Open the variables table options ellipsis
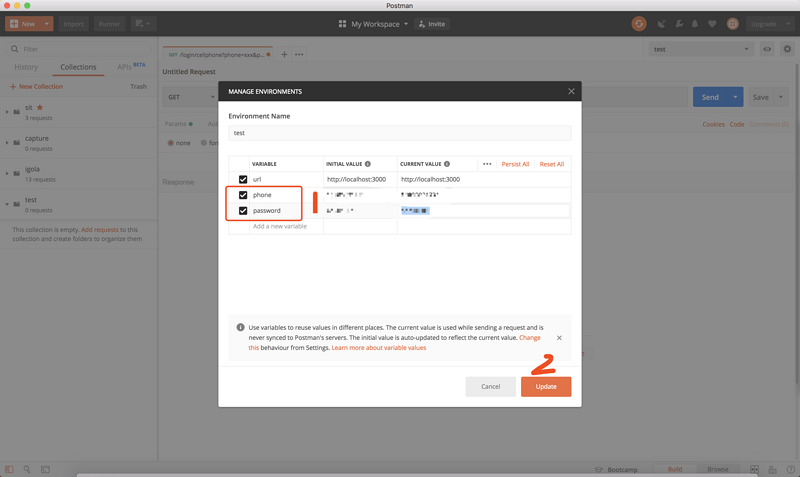Image resolution: width=800 pixels, height=477 pixels. click(487, 164)
